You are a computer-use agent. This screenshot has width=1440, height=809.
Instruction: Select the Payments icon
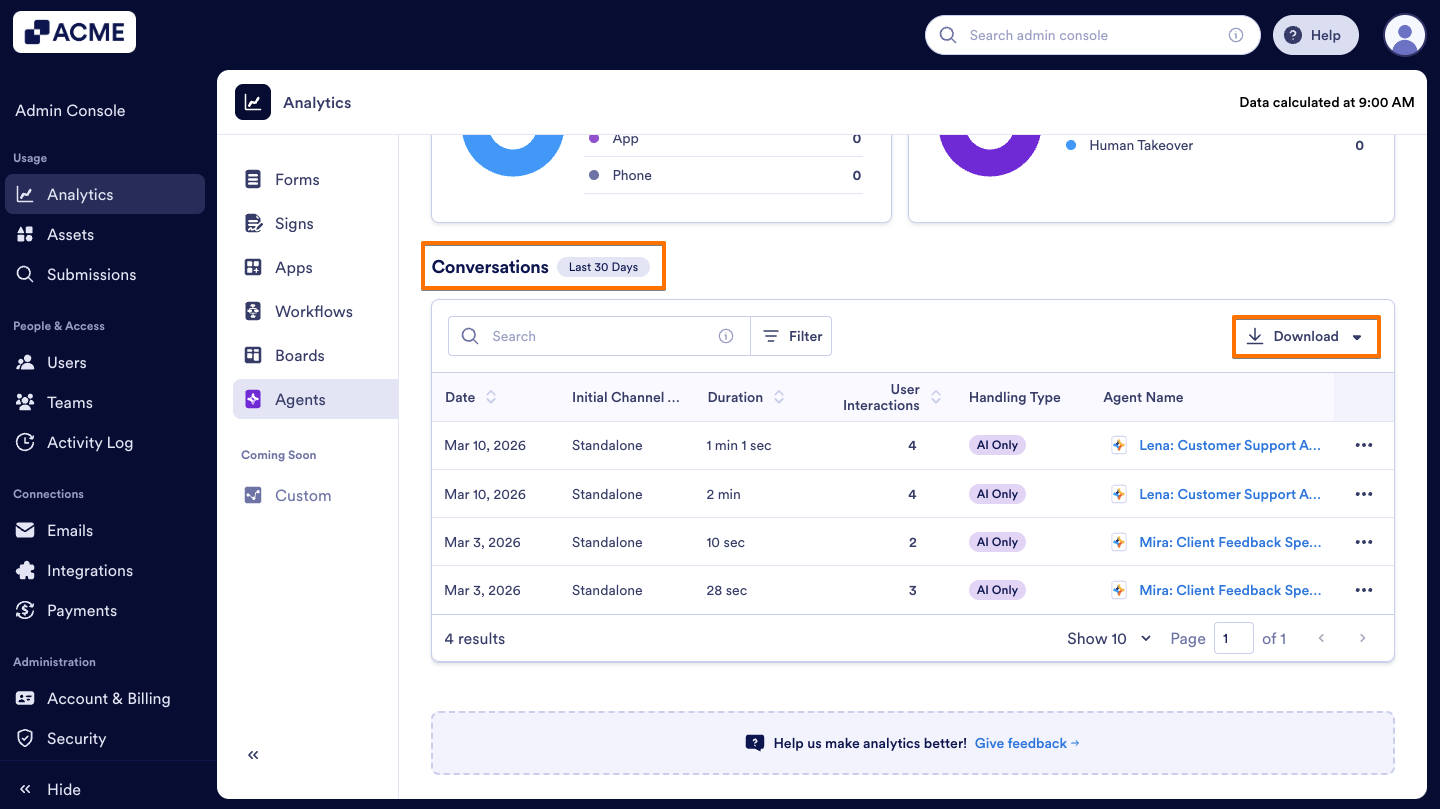pyautogui.click(x=24, y=610)
